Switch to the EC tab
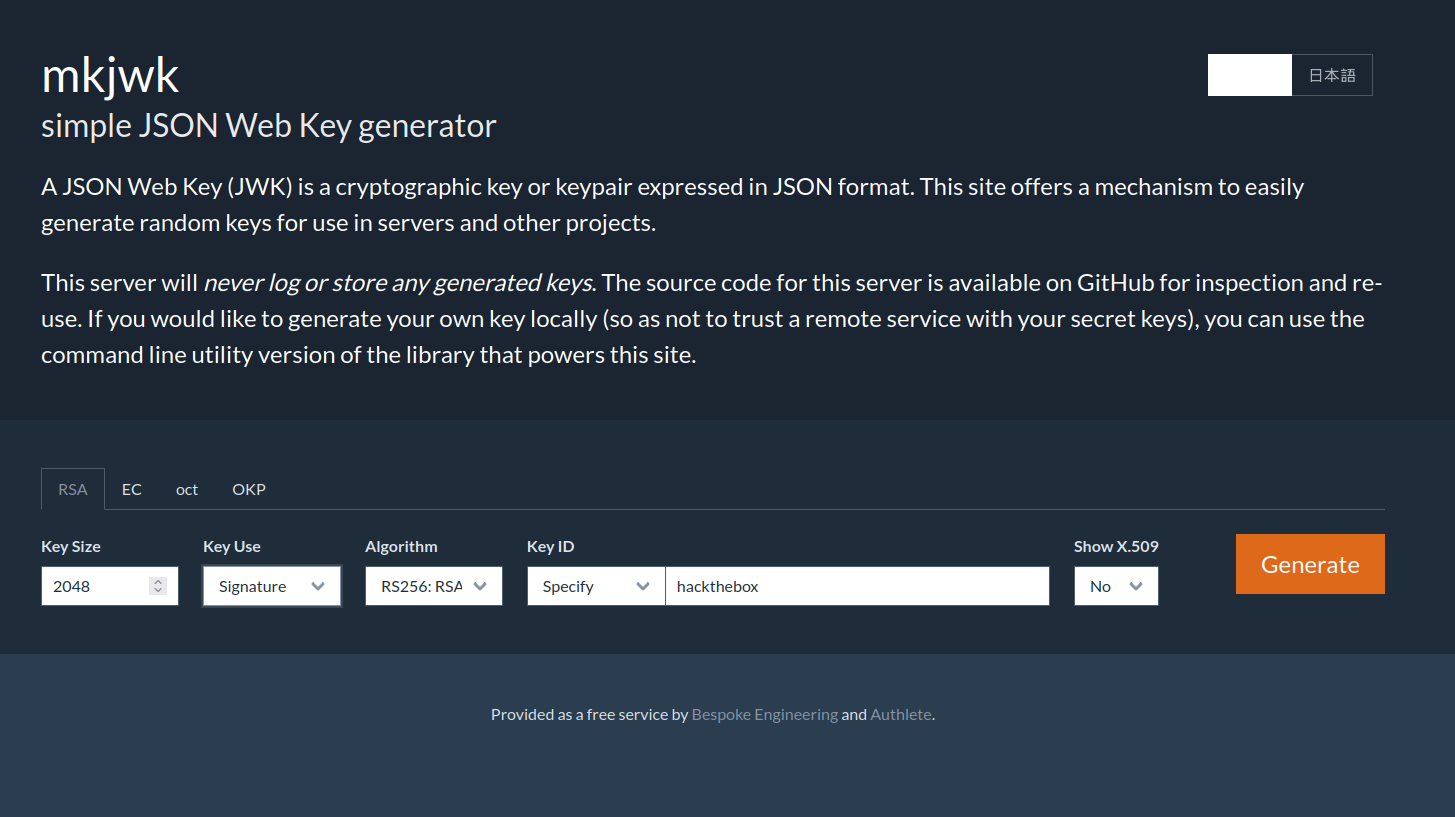 [132, 489]
